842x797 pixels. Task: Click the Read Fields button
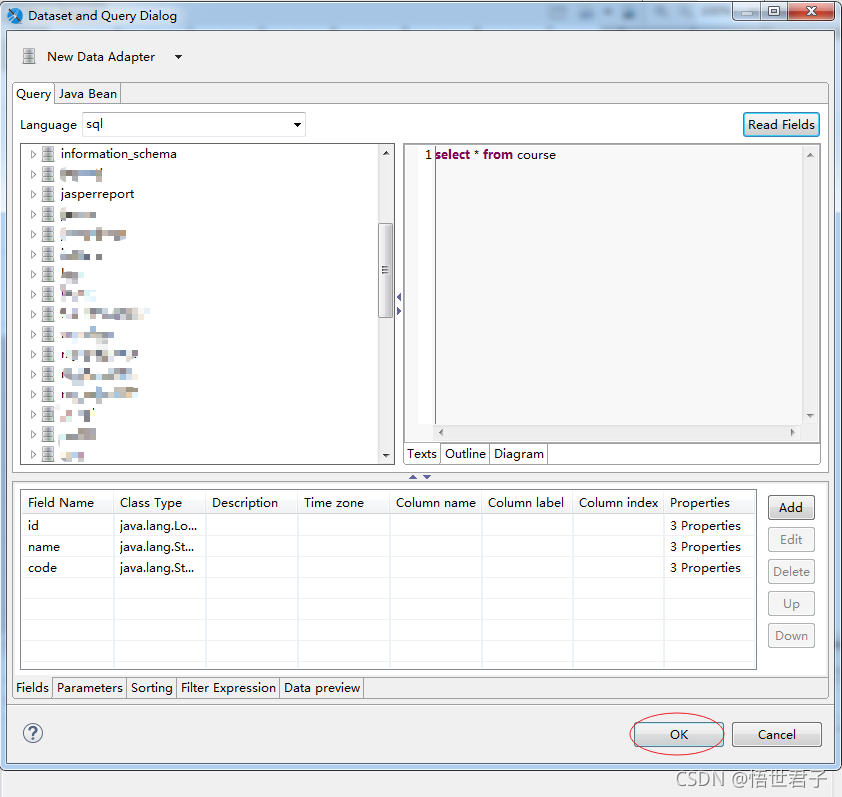point(780,124)
